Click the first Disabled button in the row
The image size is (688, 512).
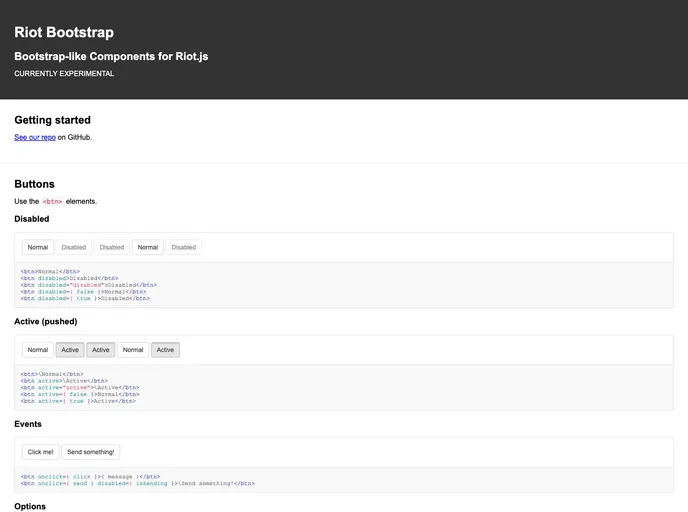[x=74, y=247]
